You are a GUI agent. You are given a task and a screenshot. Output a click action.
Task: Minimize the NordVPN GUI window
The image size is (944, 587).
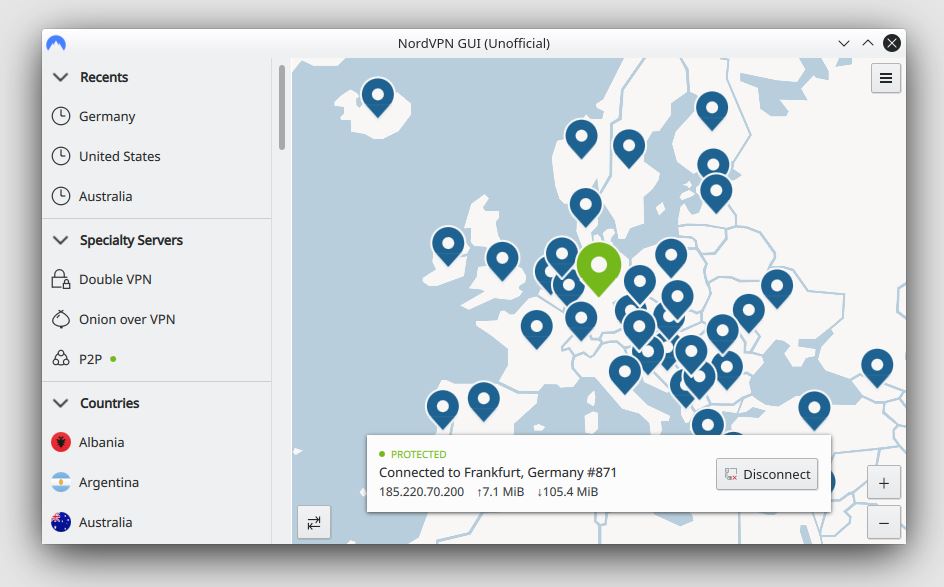coord(843,43)
